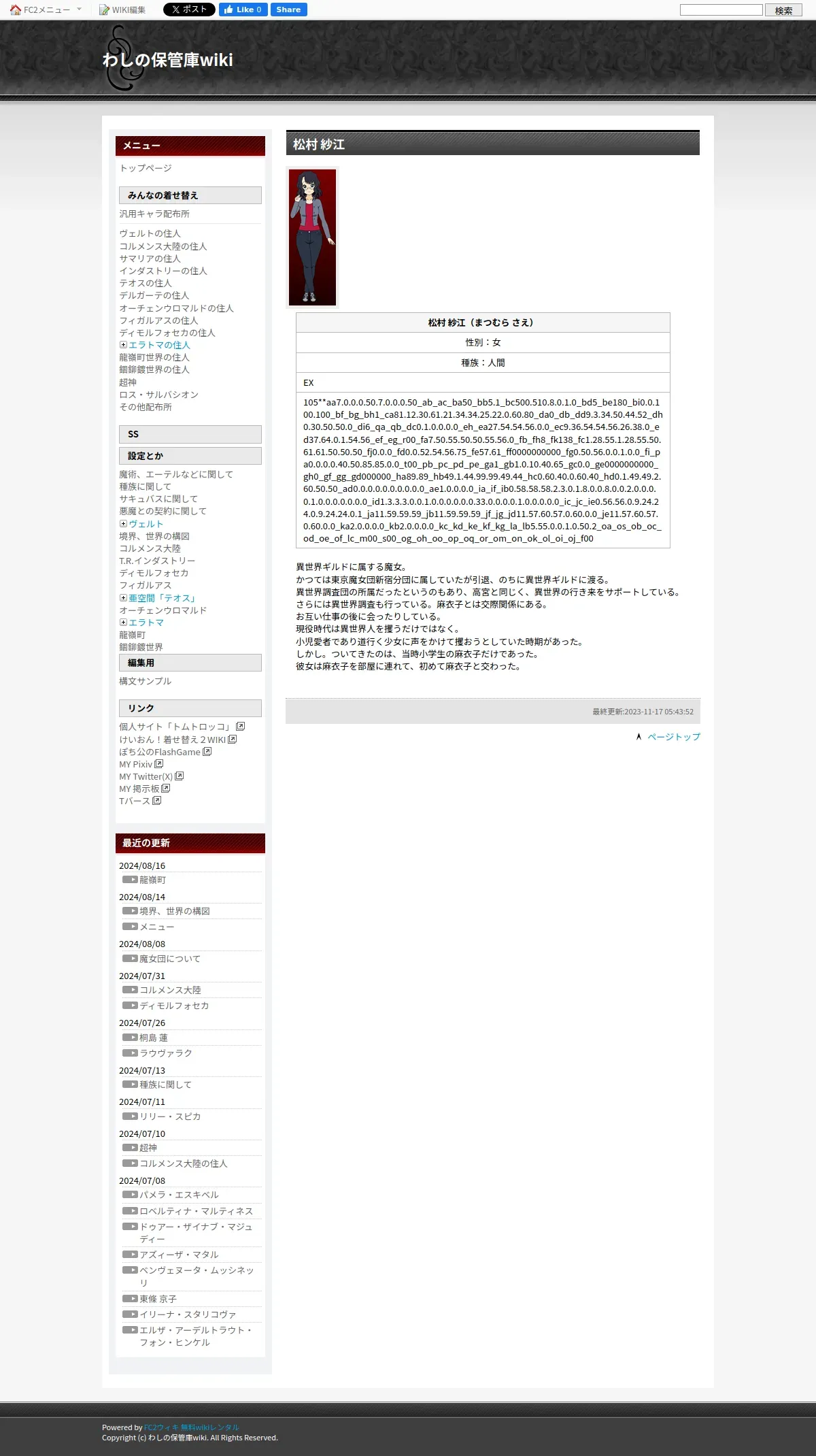Click external-link icon beside MY Twitter(X)
Screen dimensions: 816x1456
point(179,776)
